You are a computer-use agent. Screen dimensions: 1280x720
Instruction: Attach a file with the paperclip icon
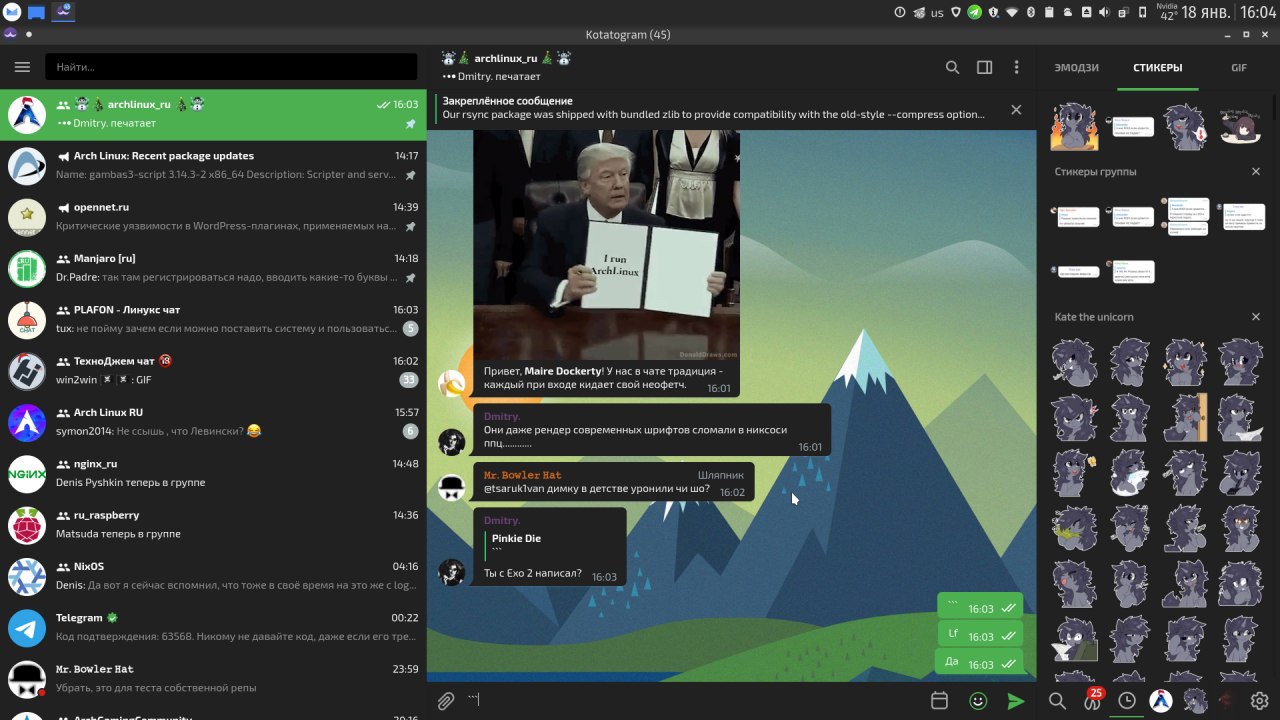tap(446, 701)
